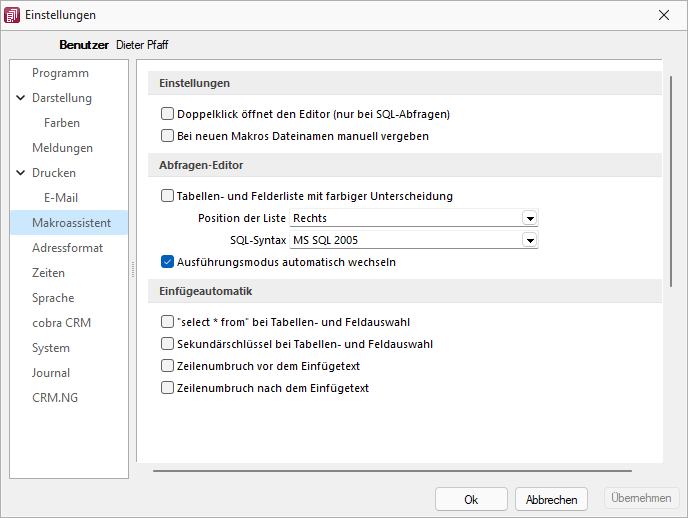Enable Doppelklick öffnet den Editor checkbox

click(x=167, y=114)
